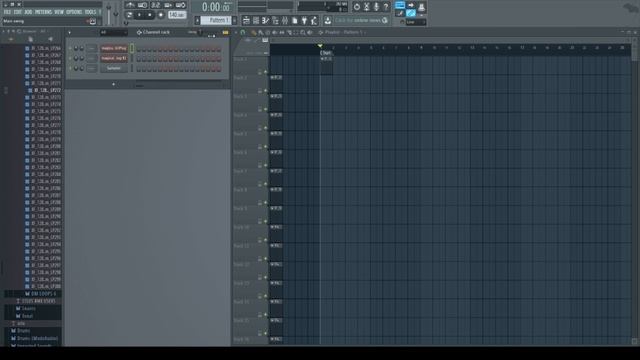Mute Track 1 in the Playlist
Viewport: 640px width, 360px height.
[265, 72]
